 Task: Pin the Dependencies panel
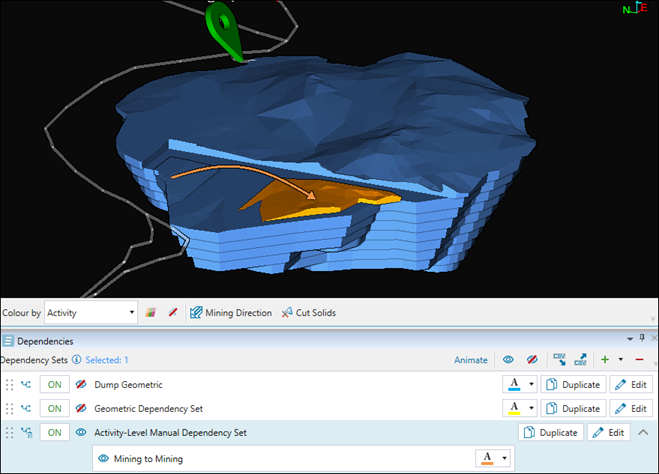point(642,337)
